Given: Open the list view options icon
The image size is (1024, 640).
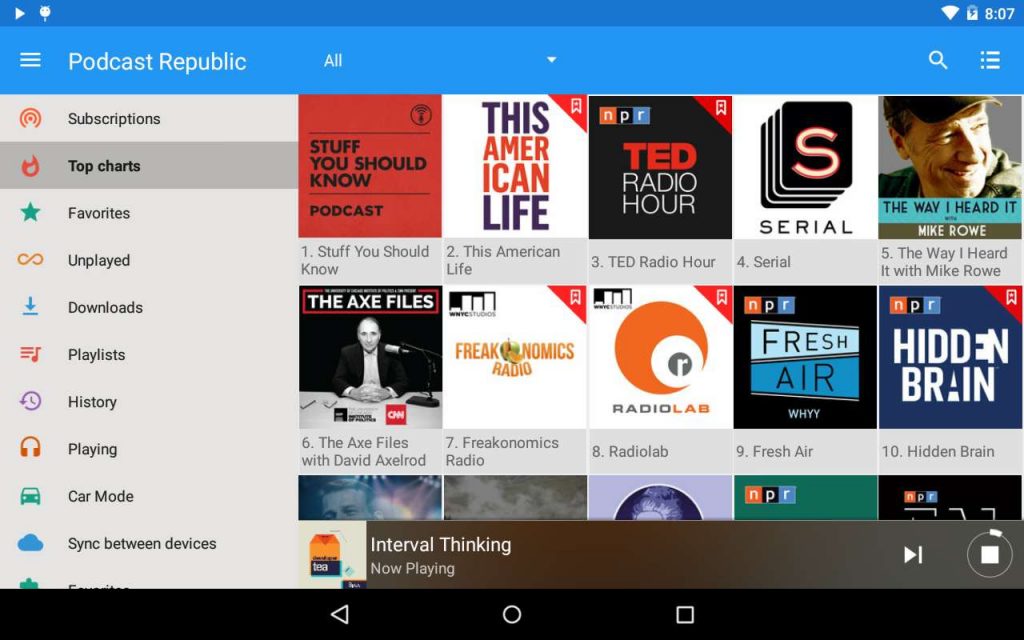Looking at the screenshot, I should (990, 60).
